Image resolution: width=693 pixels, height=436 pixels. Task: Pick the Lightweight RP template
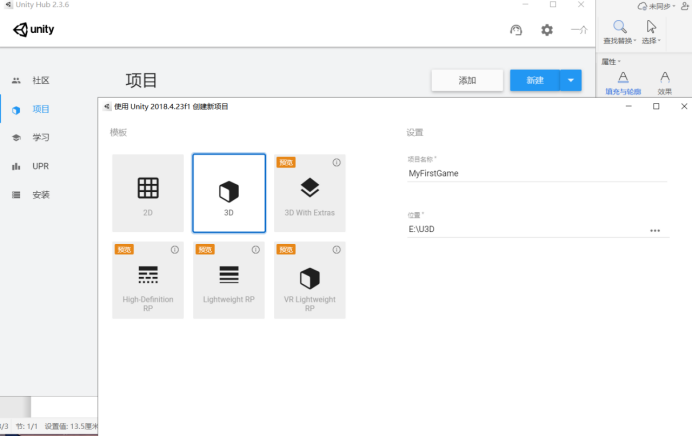click(229, 280)
